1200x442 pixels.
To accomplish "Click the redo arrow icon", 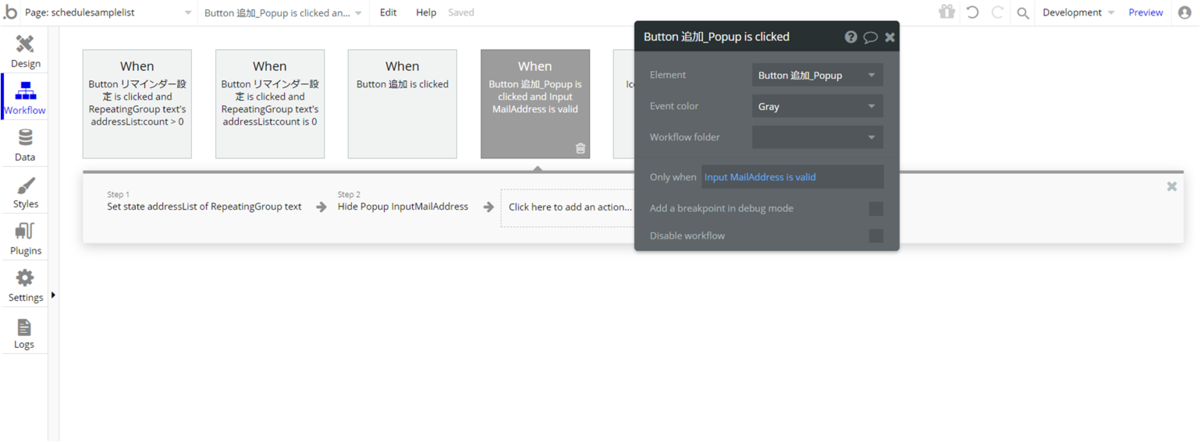I will pos(997,12).
